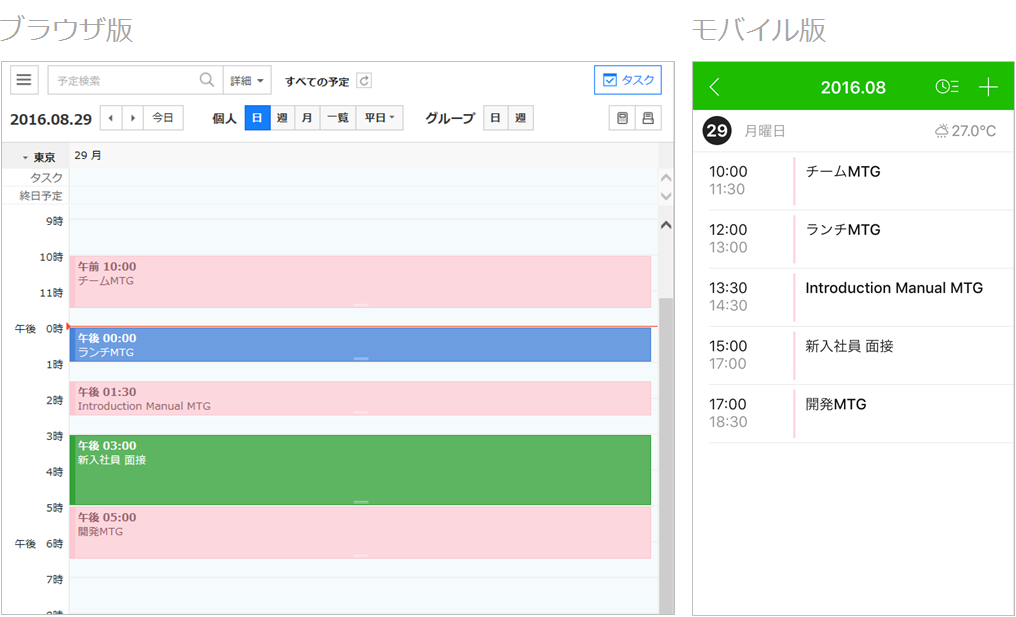Click the 予定検索 search field
This screenshot has width=1016, height=617.
click(x=122, y=81)
